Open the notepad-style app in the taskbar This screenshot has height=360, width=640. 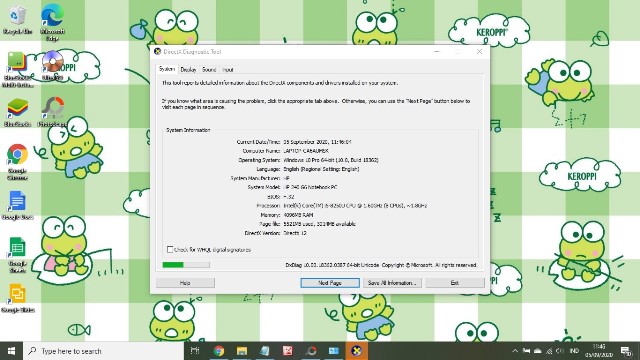[264, 351]
